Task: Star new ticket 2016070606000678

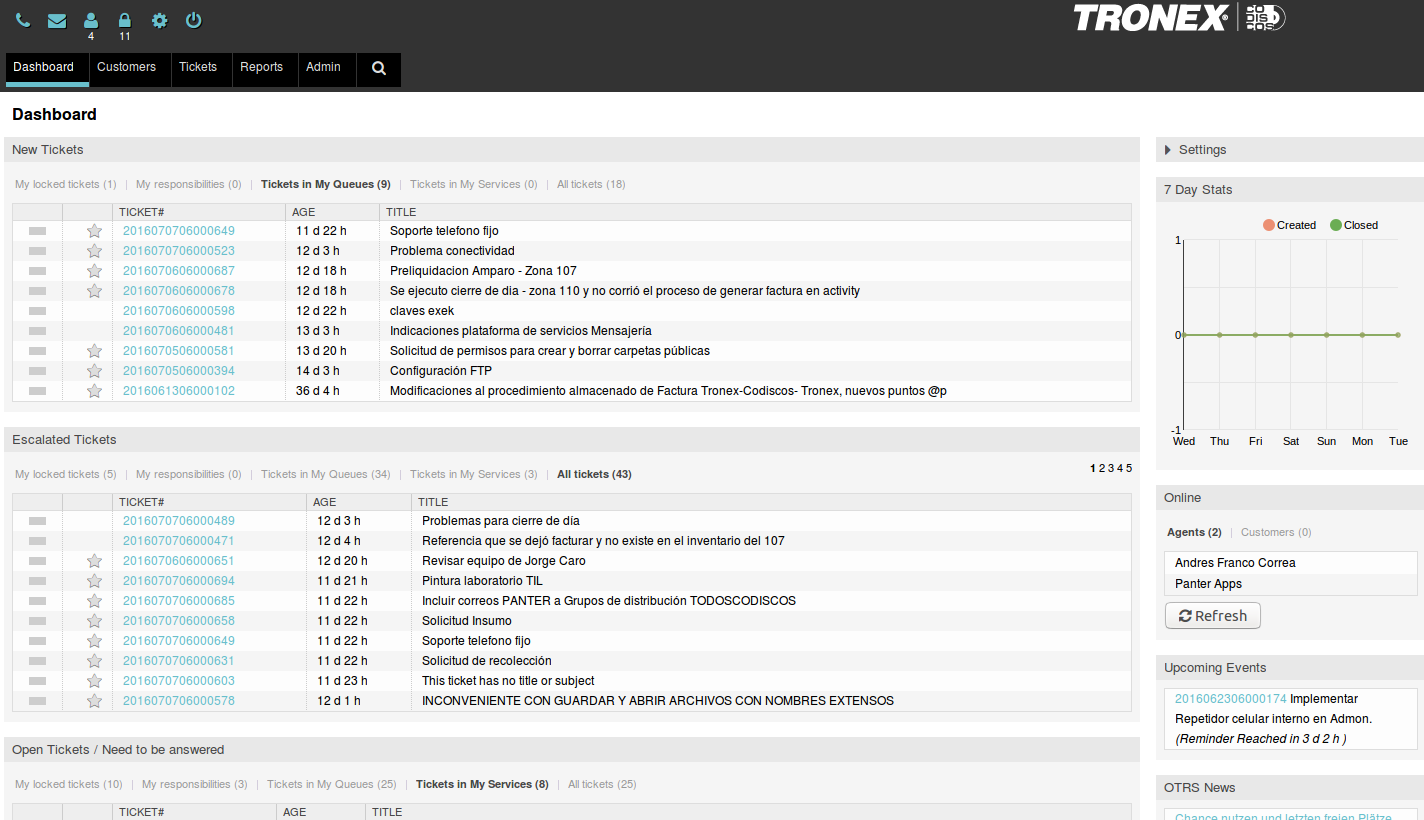Action: click(95, 291)
